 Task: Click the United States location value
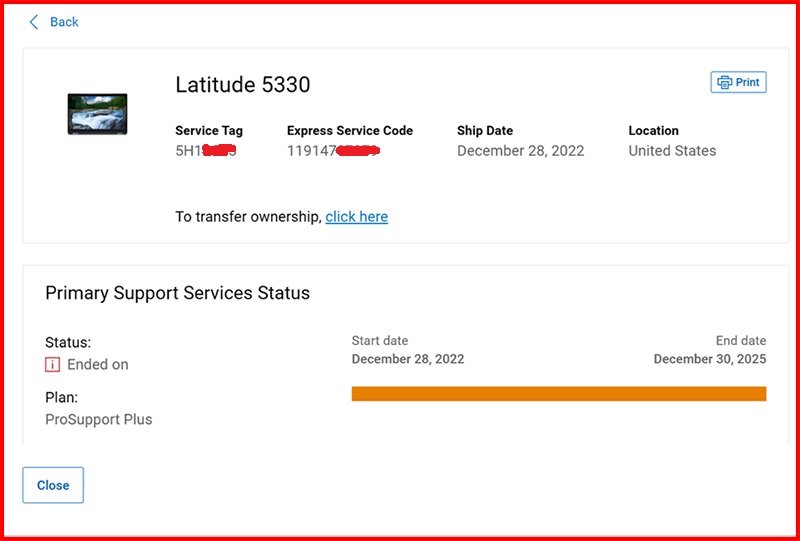[x=672, y=151]
